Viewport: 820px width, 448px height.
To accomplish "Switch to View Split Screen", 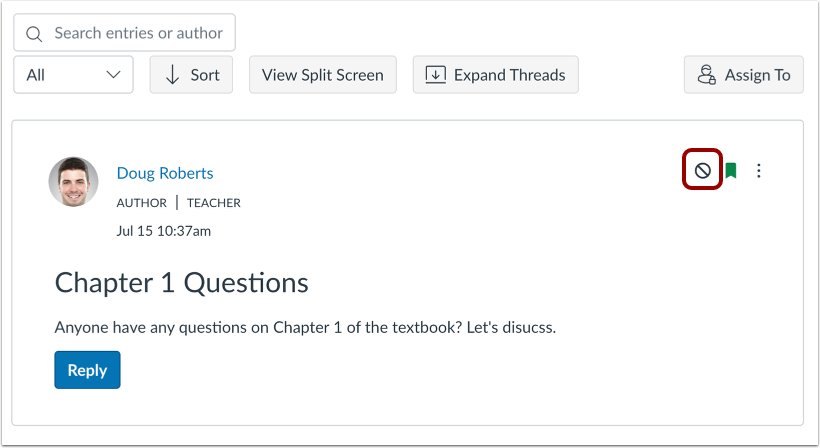I will click(322, 75).
